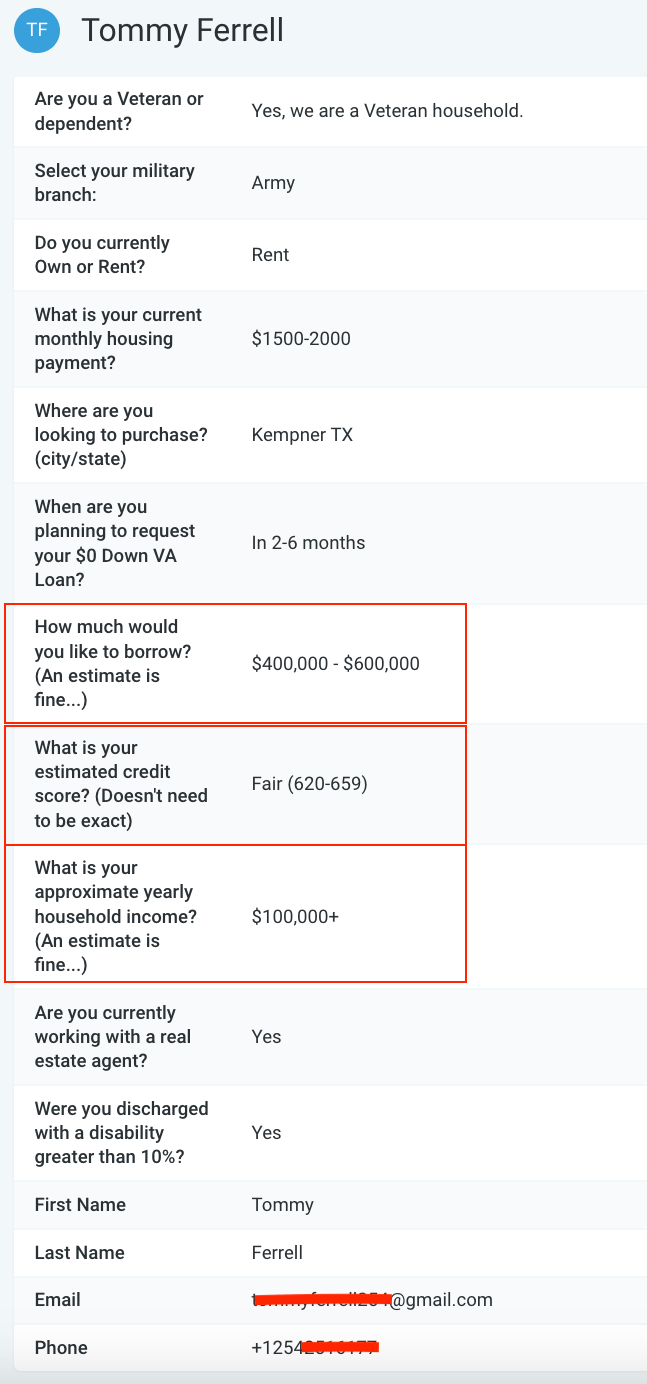The height and width of the screenshot is (1384, 647).
Task: Select the In 2-6 months answer
Action: click(308, 543)
